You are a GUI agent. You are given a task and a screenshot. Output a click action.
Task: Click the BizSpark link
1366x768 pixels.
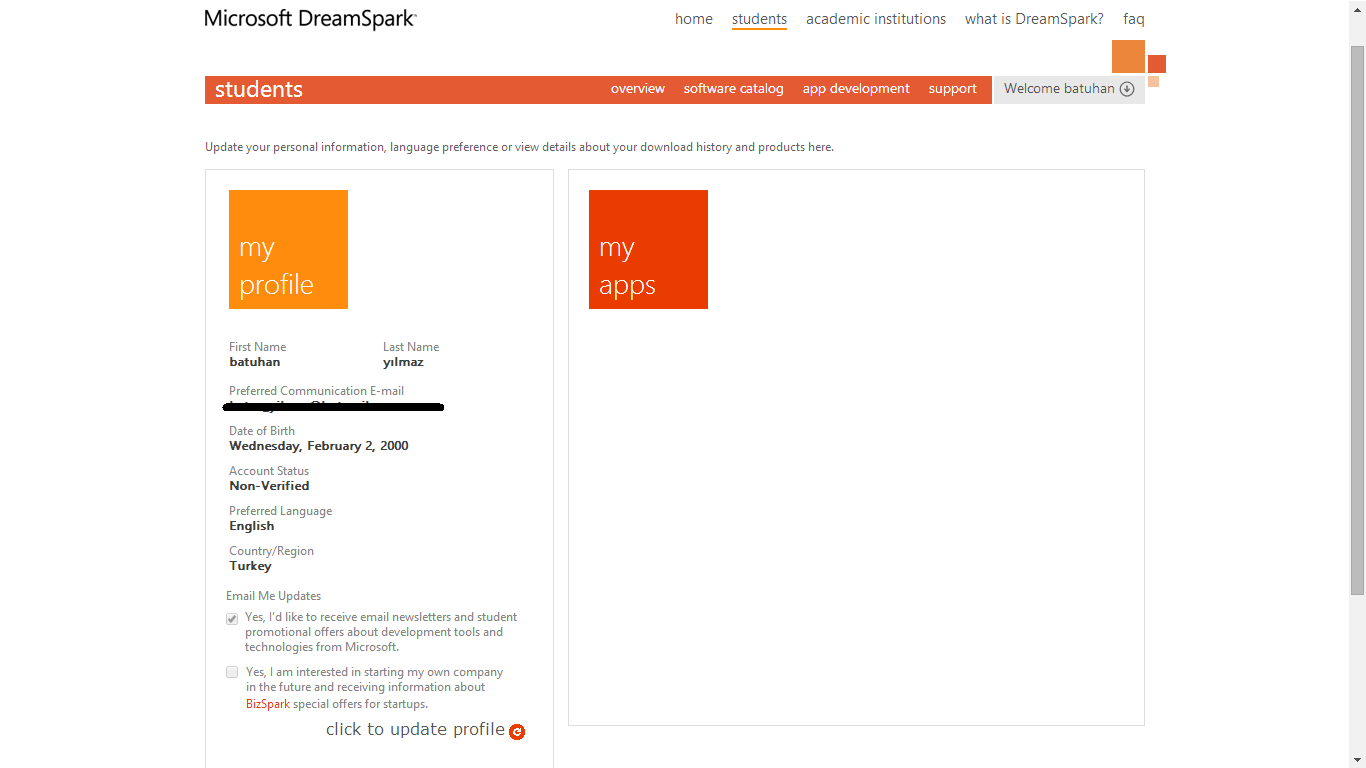(268, 704)
